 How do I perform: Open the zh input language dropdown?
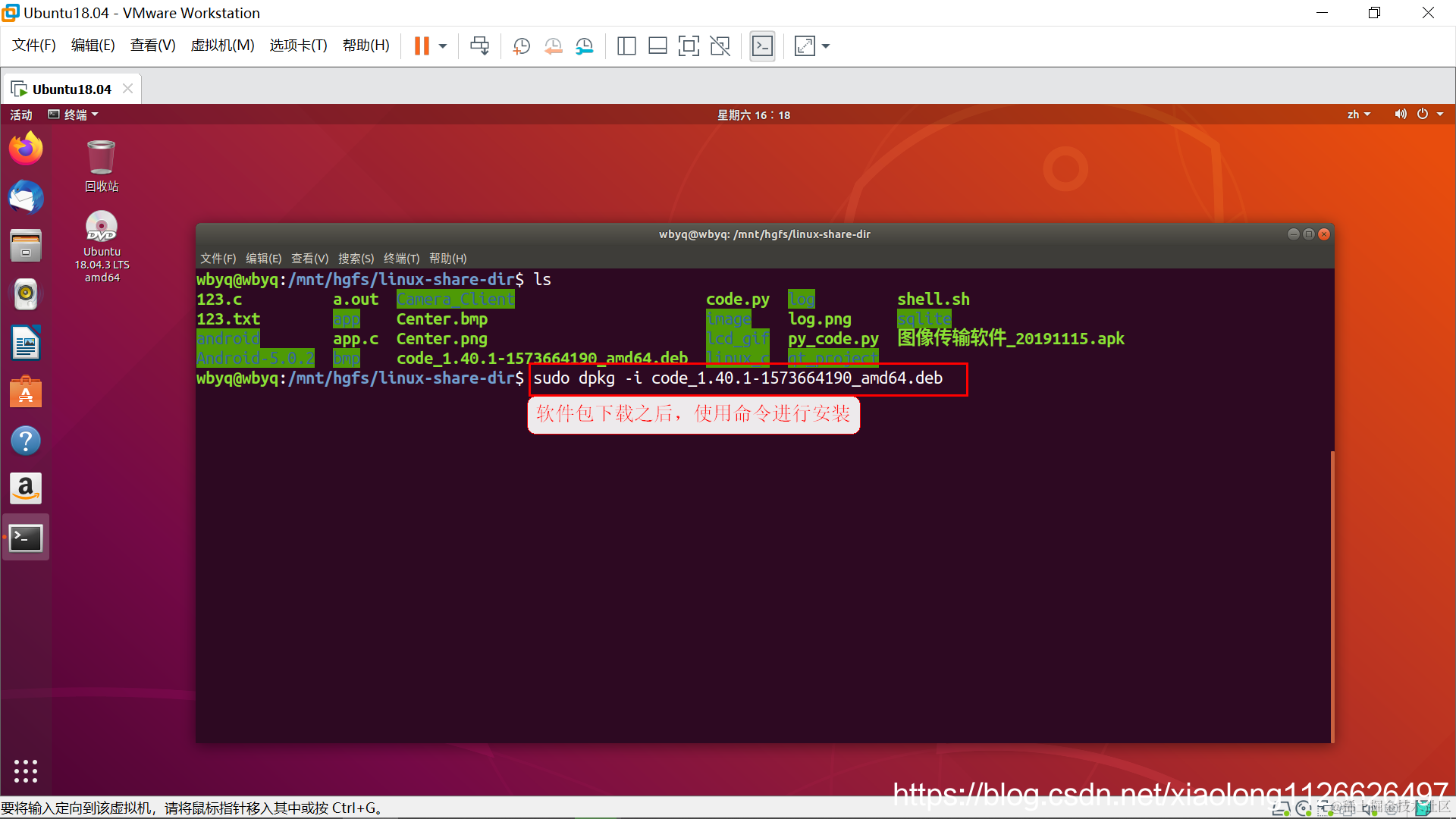pos(1358,115)
